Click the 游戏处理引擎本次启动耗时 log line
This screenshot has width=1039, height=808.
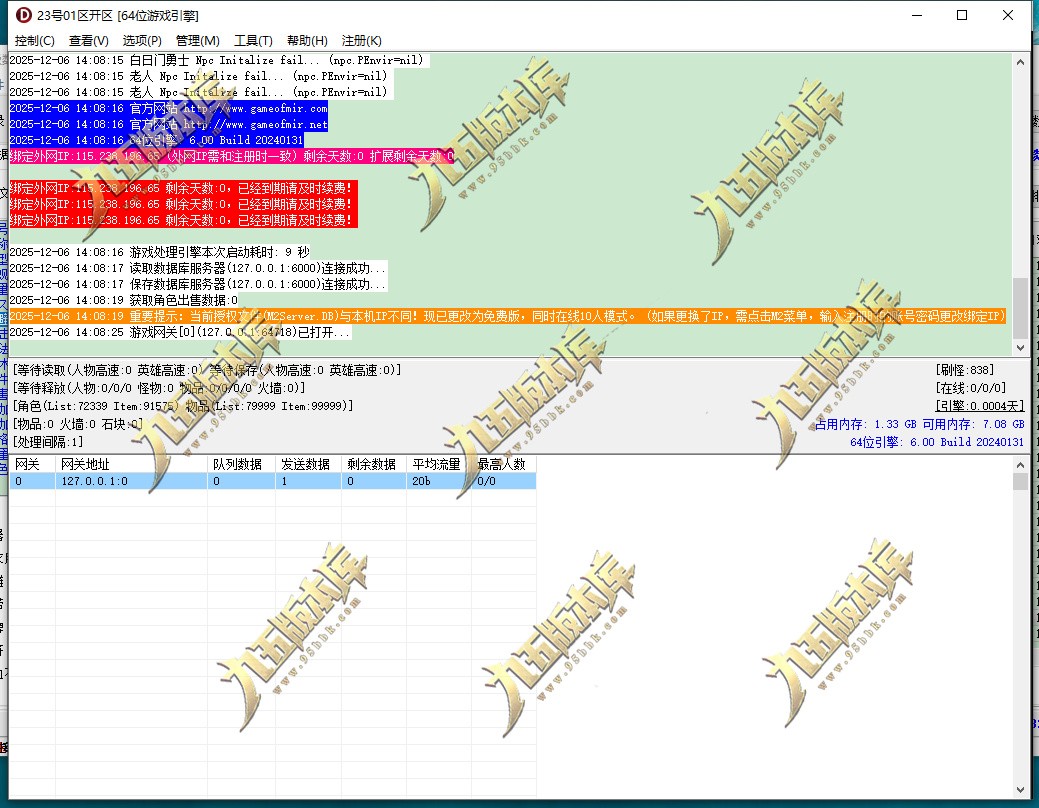tap(160, 253)
